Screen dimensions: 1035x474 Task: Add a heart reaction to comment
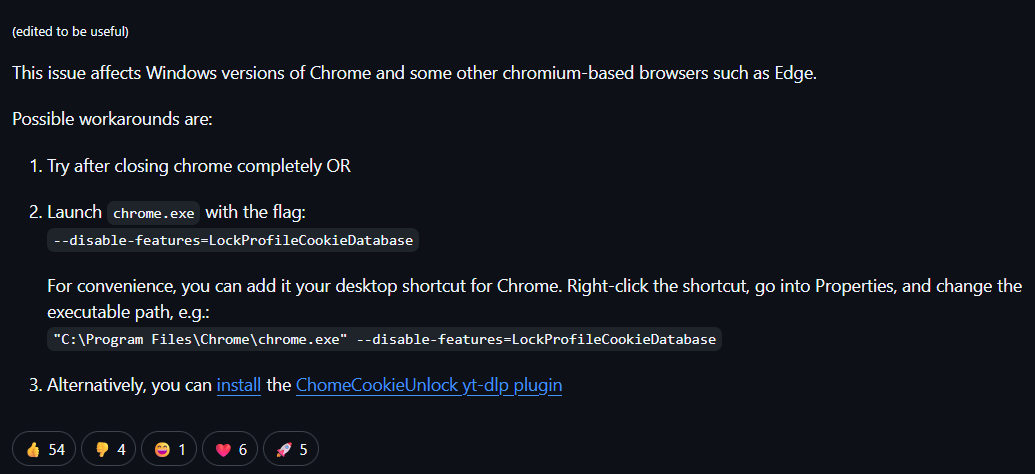[x=230, y=449]
